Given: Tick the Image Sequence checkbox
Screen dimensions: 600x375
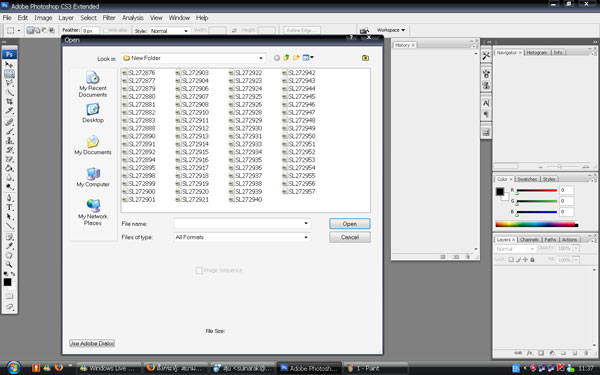Looking at the screenshot, I should tap(199, 271).
